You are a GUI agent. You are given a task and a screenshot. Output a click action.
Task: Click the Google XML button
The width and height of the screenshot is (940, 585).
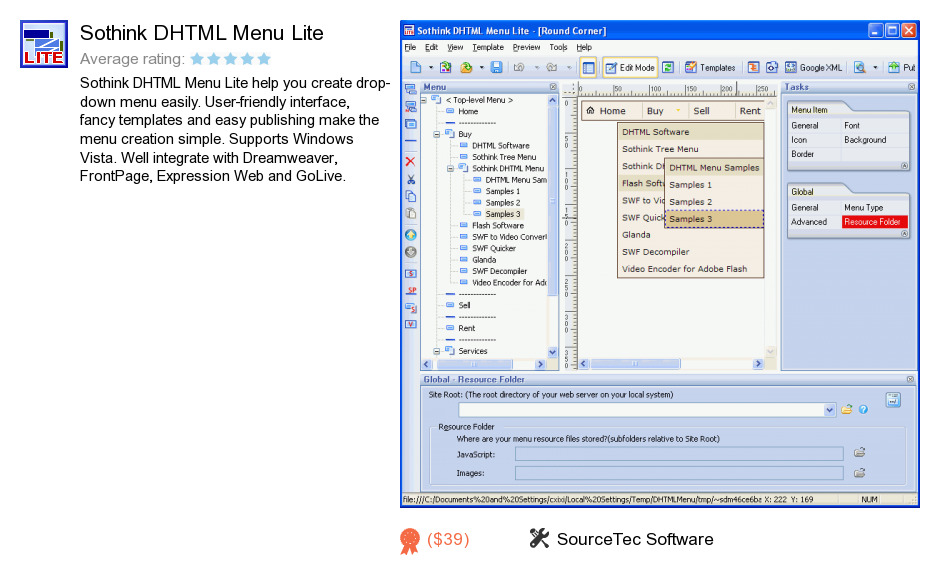pyautogui.click(x=814, y=68)
